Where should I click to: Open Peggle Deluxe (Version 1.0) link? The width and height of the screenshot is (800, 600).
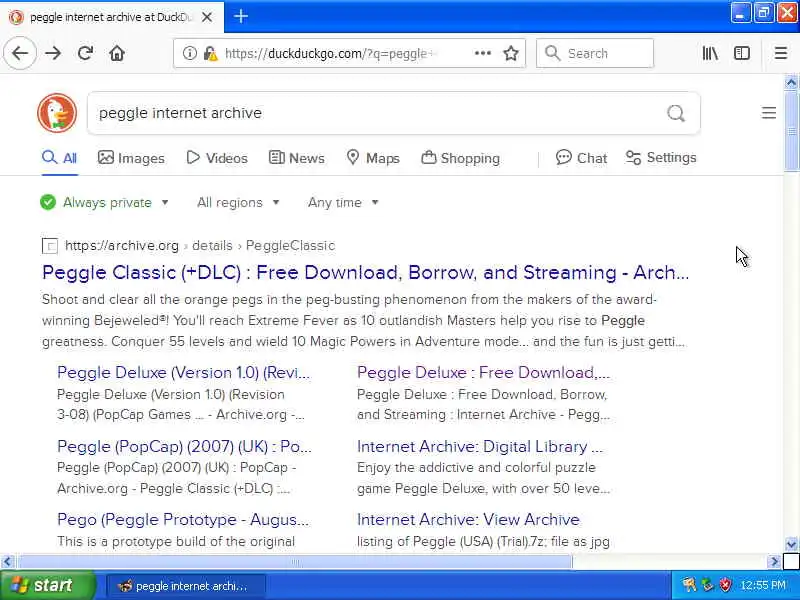183,372
